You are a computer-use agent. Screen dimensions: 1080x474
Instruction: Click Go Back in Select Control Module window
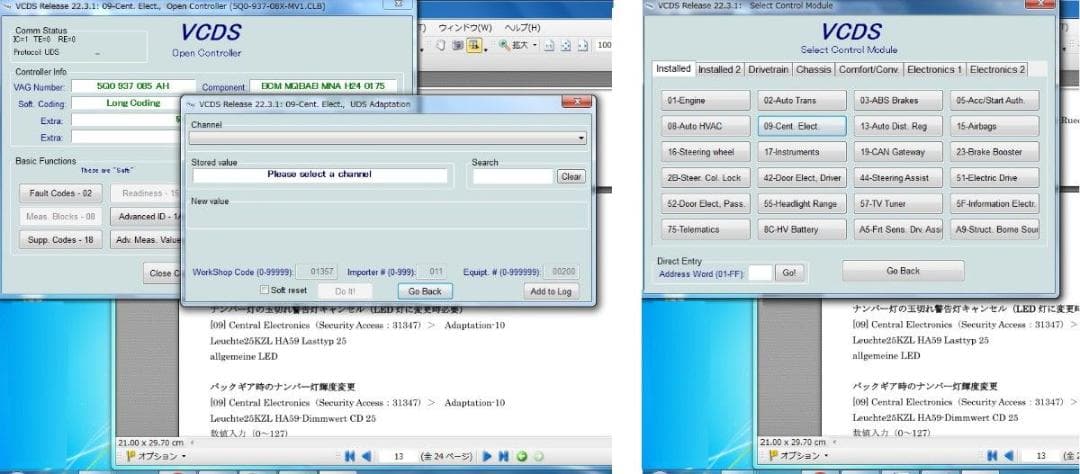point(903,271)
